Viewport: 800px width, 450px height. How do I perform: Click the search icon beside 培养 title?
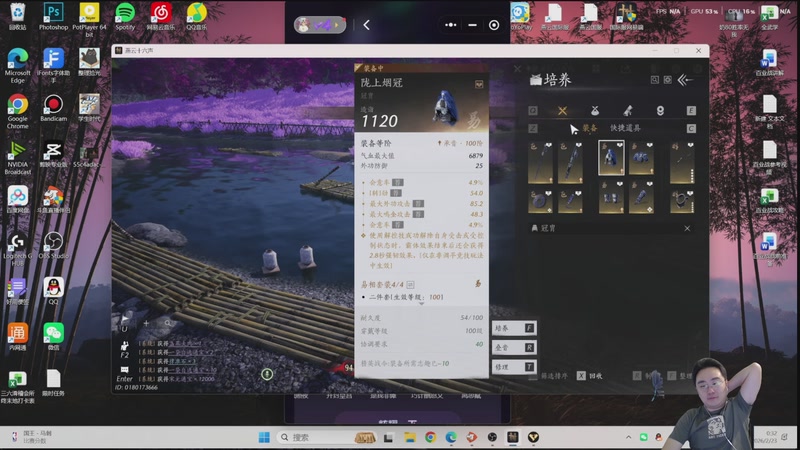(x=655, y=80)
